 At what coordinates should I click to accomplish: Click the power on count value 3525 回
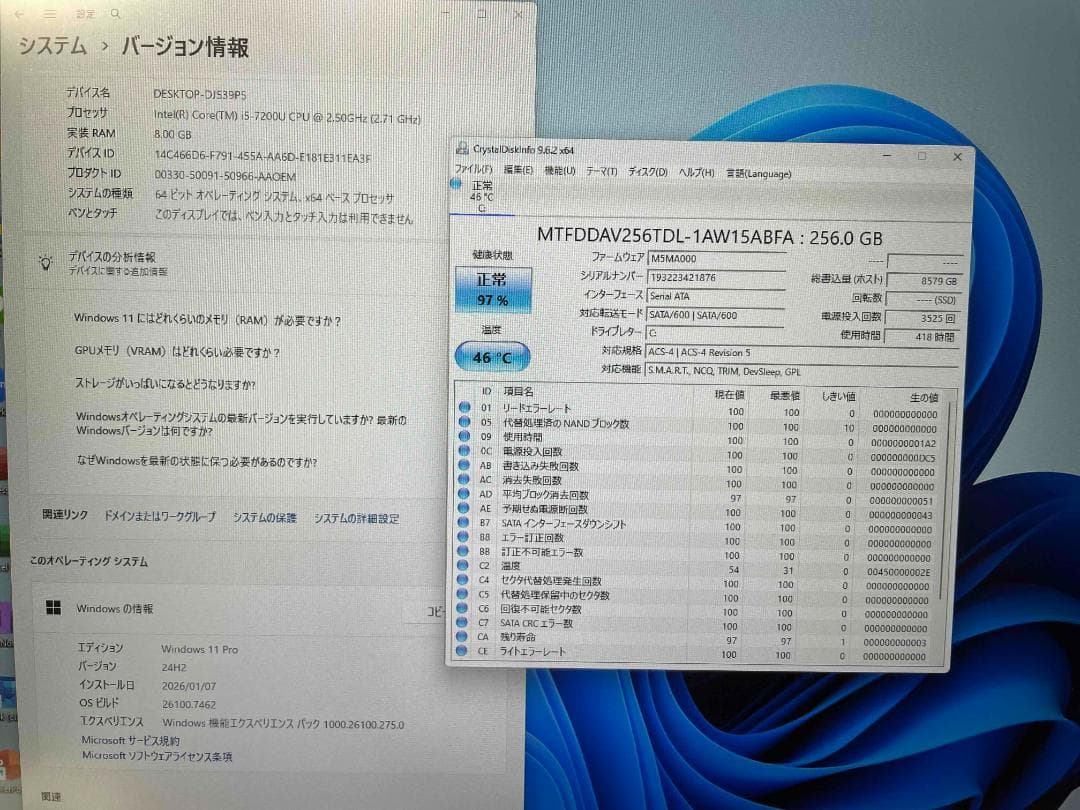point(923,318)
